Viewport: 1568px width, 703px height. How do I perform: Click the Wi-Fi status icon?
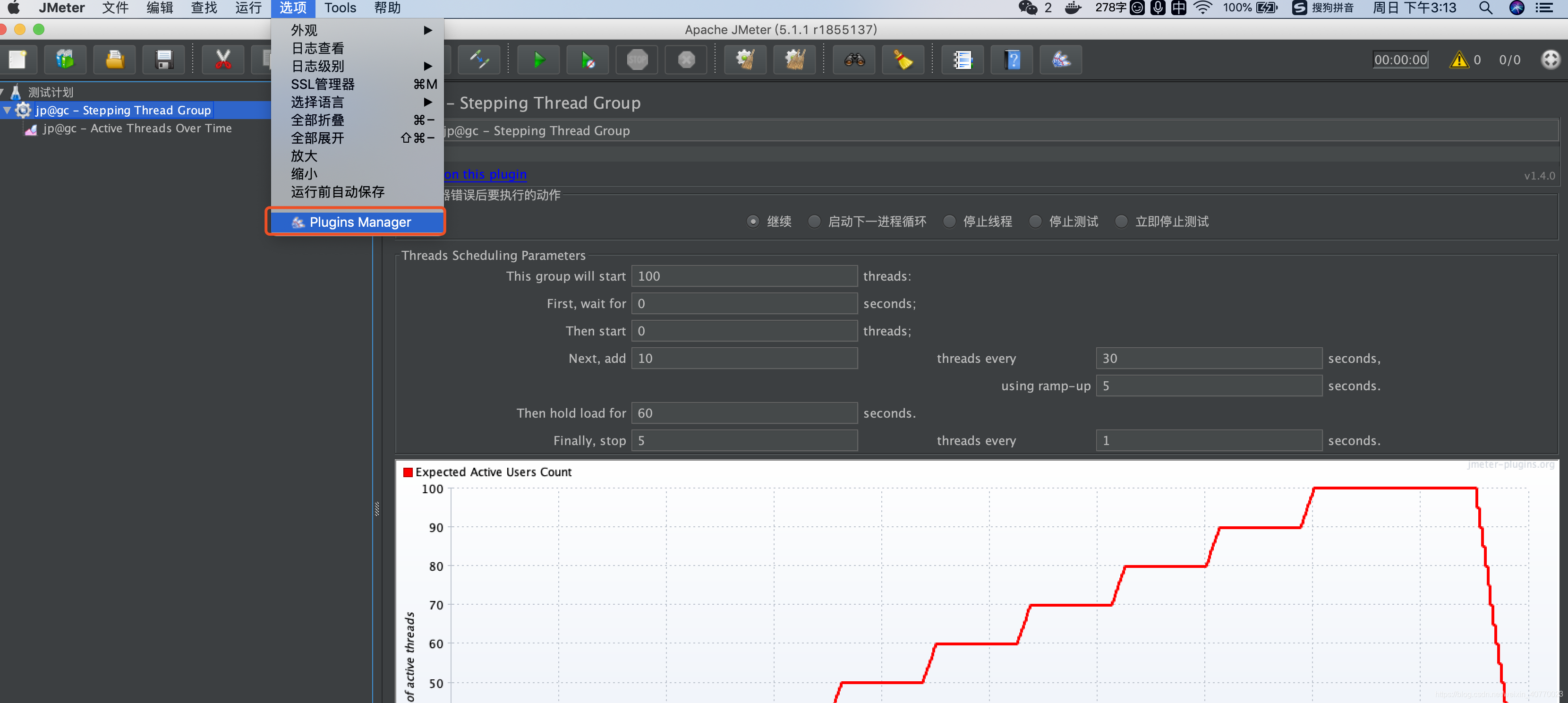[1202, 8]
